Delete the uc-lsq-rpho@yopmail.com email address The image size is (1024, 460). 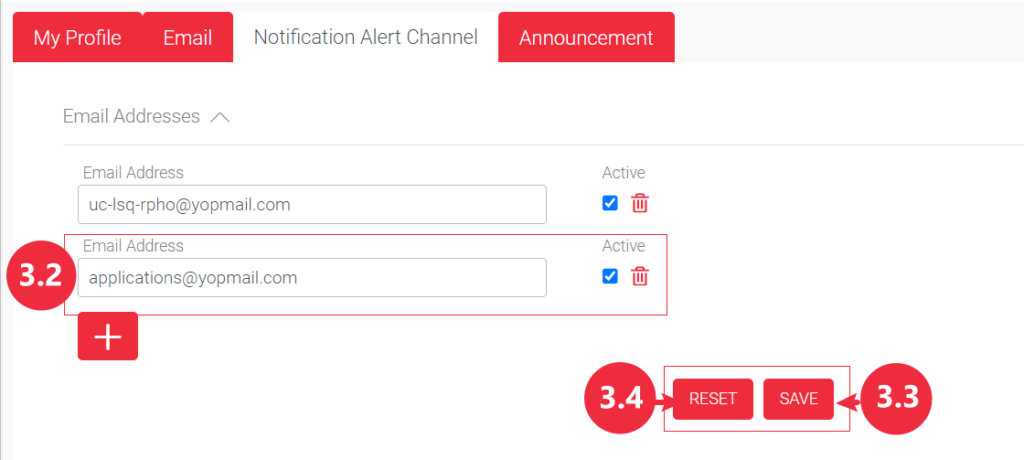point(640,204)
